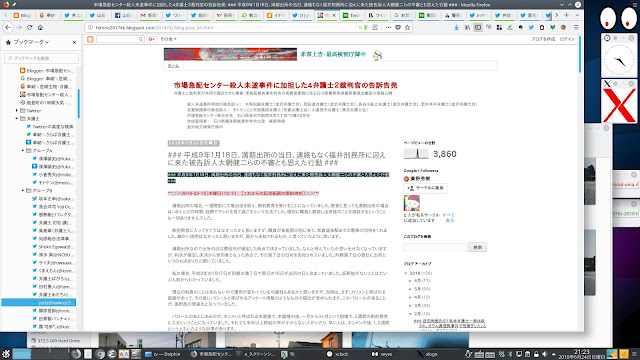Click the Bluetooth tray icon
640x360 pixels.
(510, 354)
